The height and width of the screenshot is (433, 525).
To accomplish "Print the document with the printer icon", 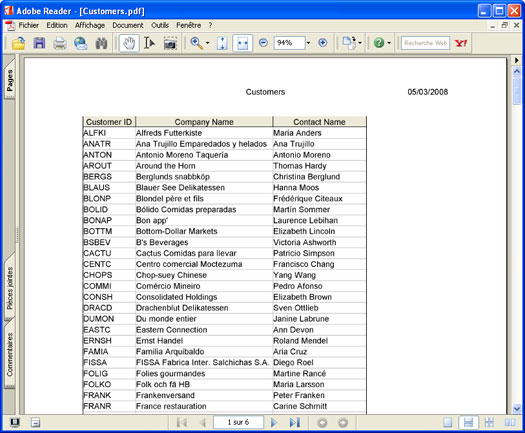I will pos(60,43).
